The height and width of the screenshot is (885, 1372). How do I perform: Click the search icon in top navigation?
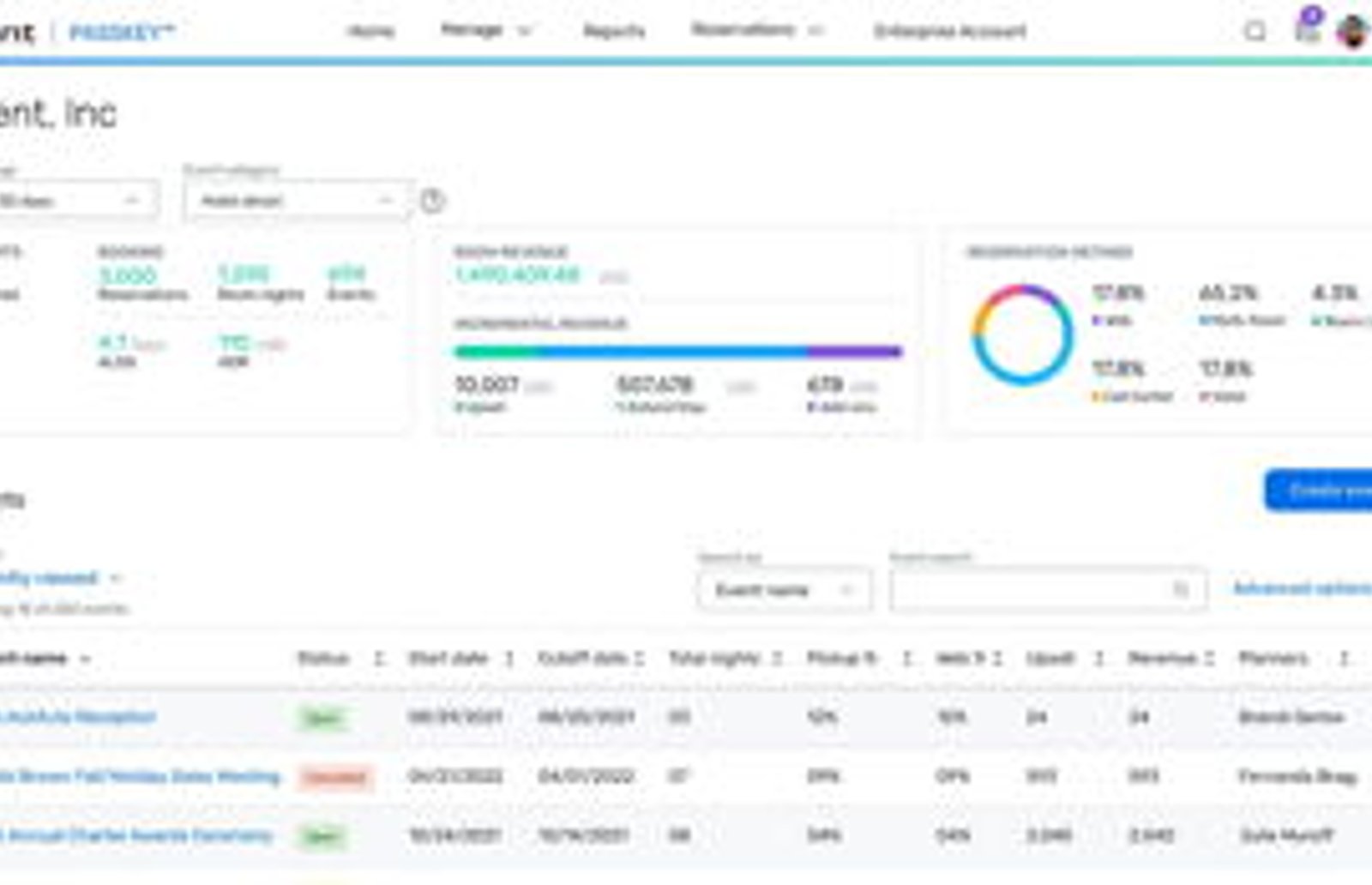click(x=1255, y=32)
